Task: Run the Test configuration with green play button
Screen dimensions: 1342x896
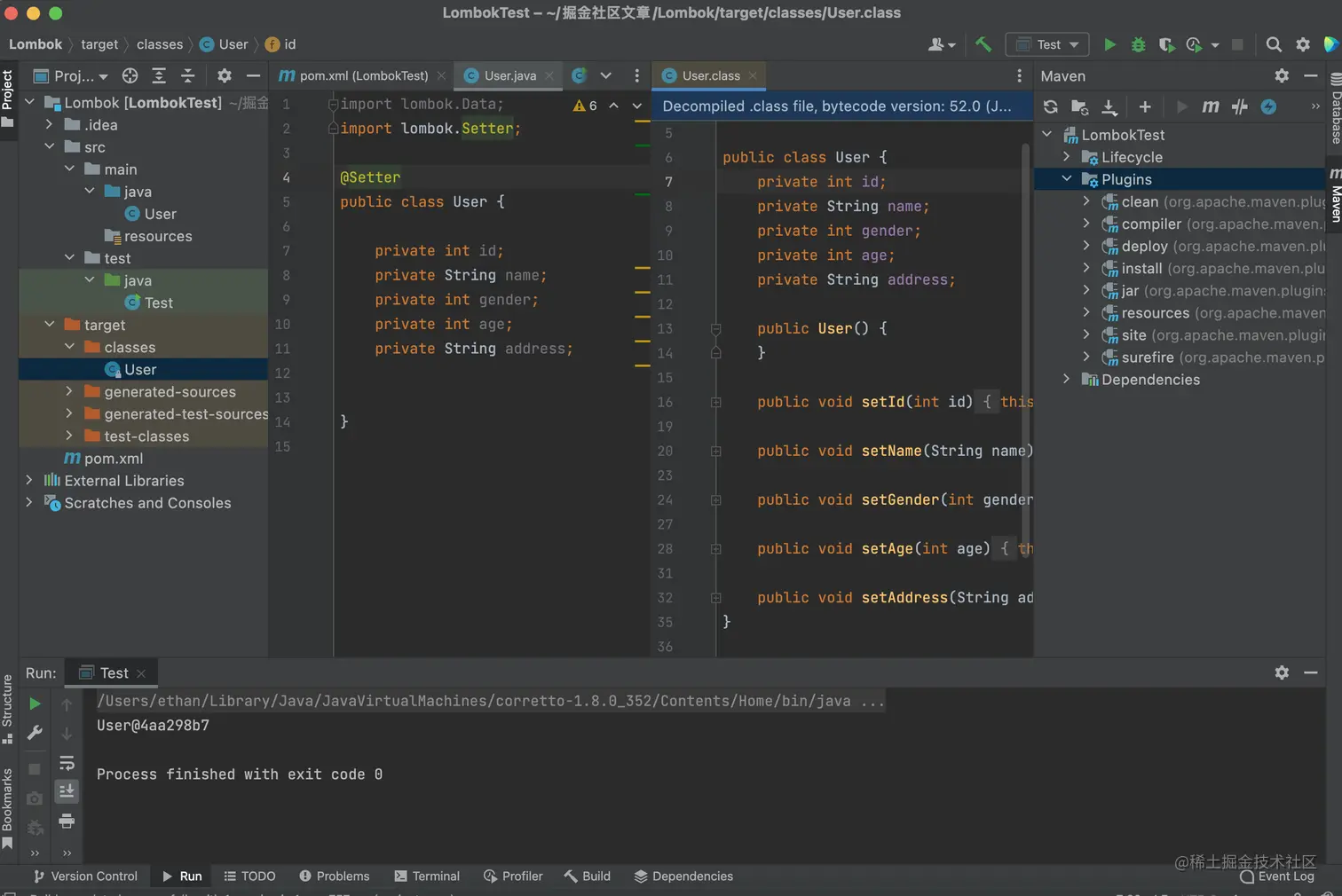Action: 1109,44
